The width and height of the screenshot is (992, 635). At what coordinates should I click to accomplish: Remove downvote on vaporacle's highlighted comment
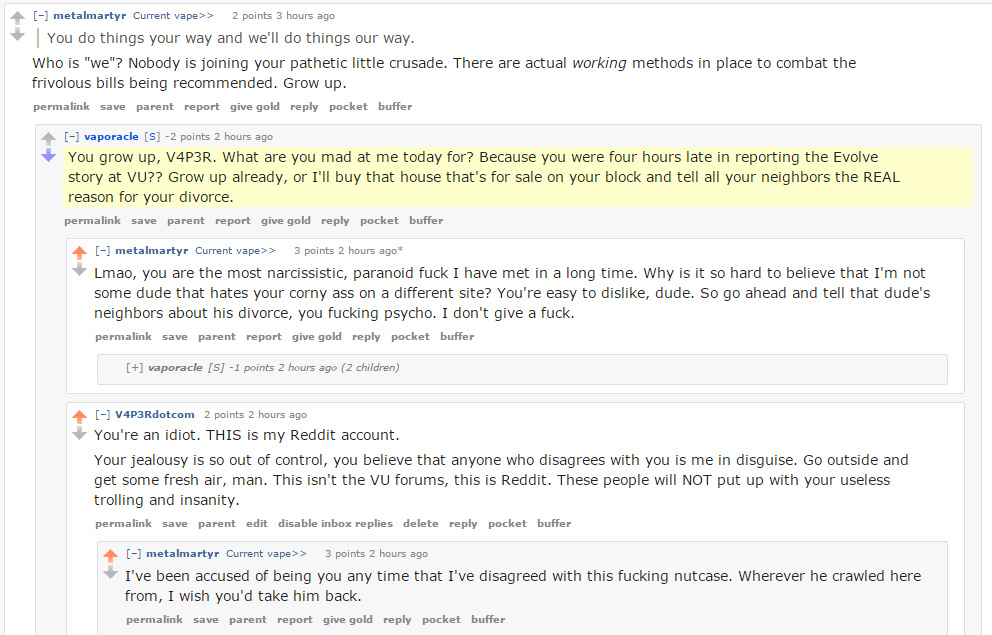[48, 155]
